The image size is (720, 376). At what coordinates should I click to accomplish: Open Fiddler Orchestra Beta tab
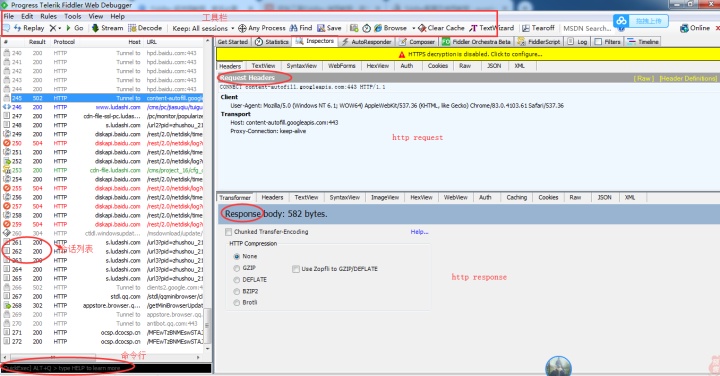pos(476,41)
